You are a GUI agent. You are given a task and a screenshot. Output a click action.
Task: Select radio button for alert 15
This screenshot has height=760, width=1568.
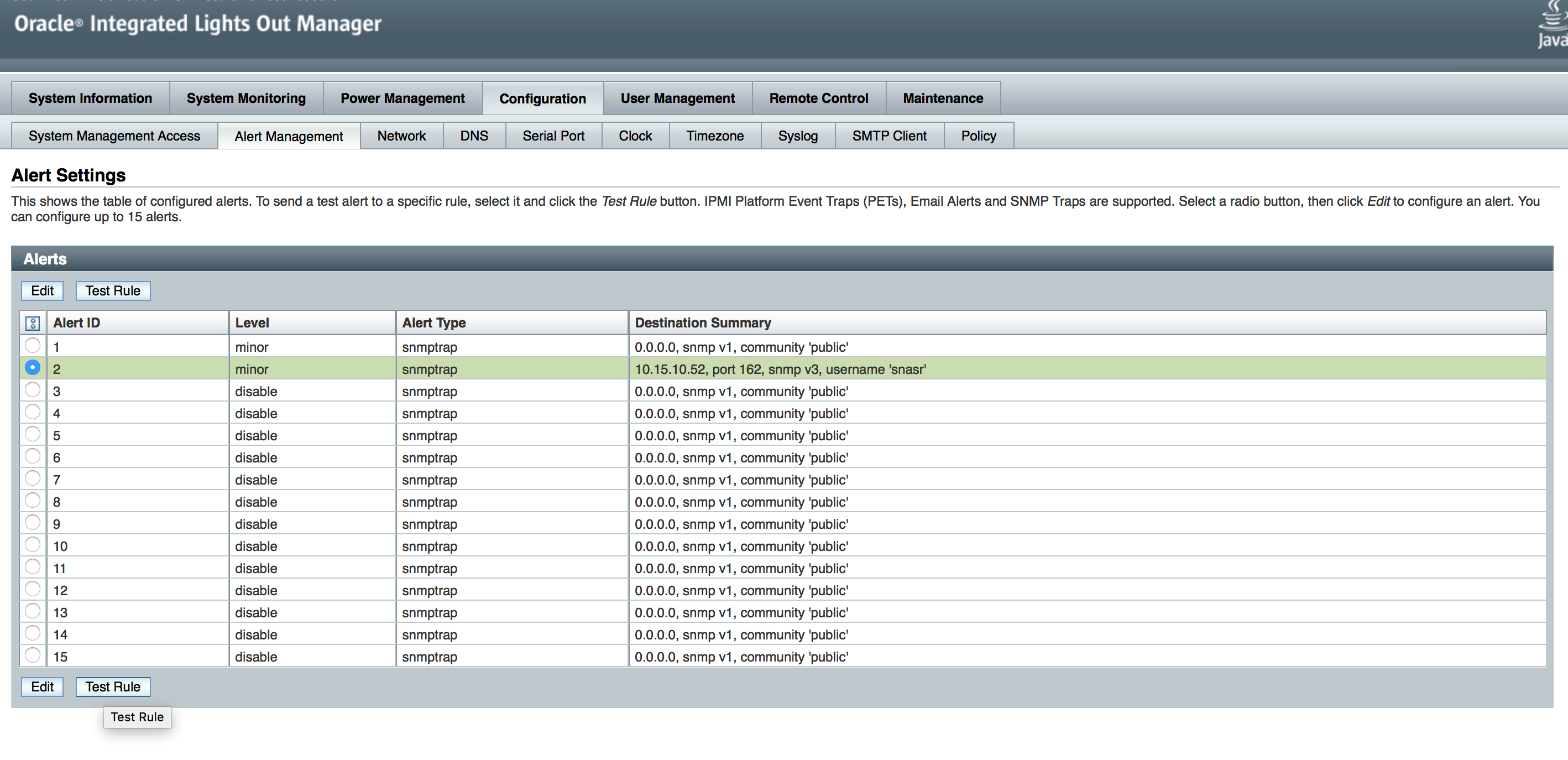[33, 655]
